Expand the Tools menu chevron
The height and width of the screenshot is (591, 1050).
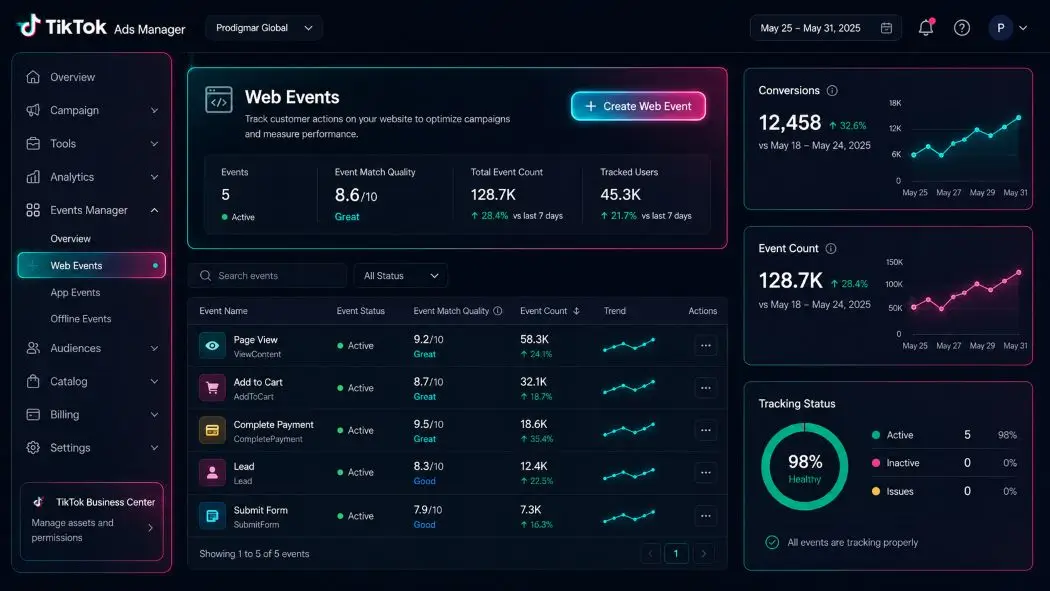pyautogui.click(x=154, y=143)
